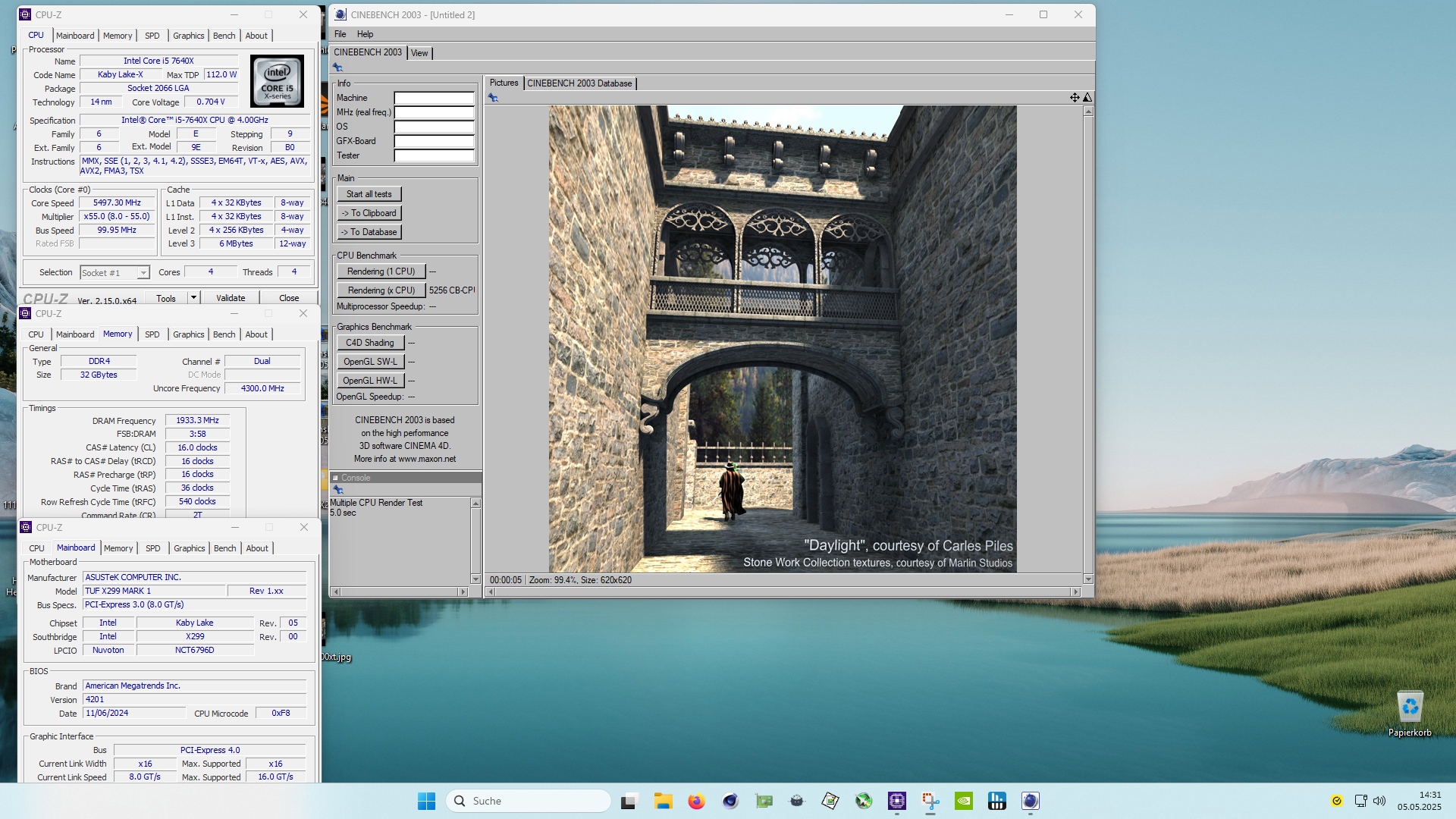1456x819 pixels.
Task: Open the notepad checklist taskbar icon
Action: point(830,801)
